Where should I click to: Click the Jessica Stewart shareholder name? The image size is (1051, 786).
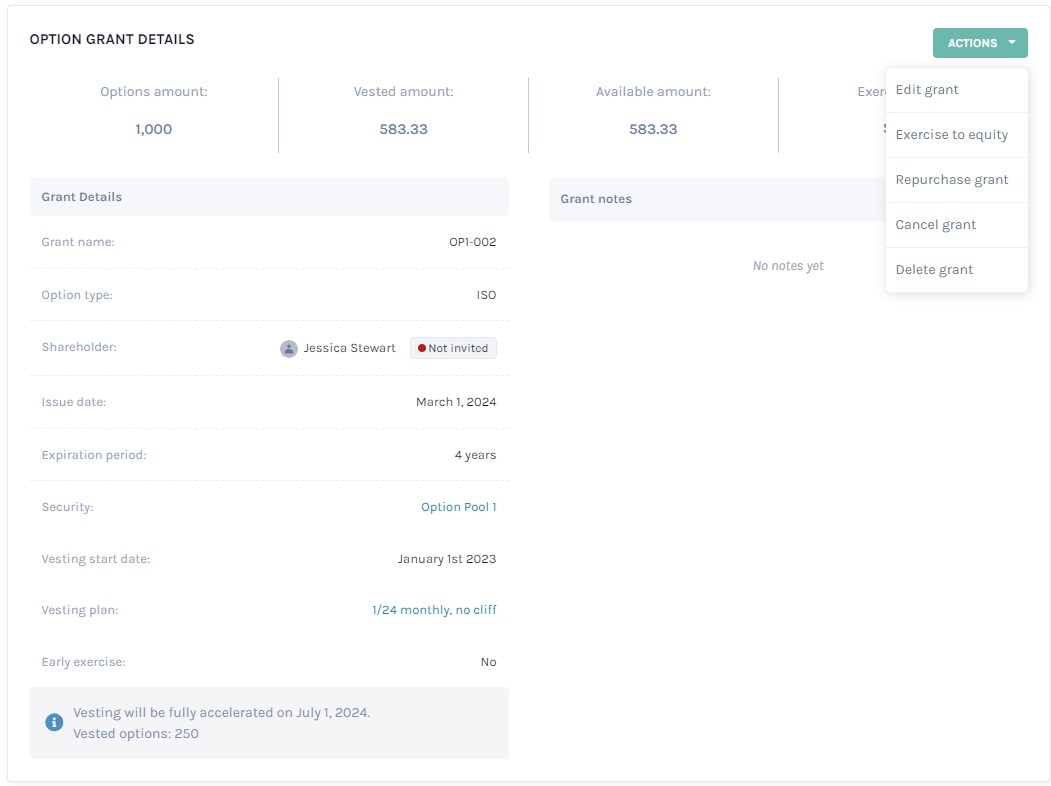click(x=349, y=348)
